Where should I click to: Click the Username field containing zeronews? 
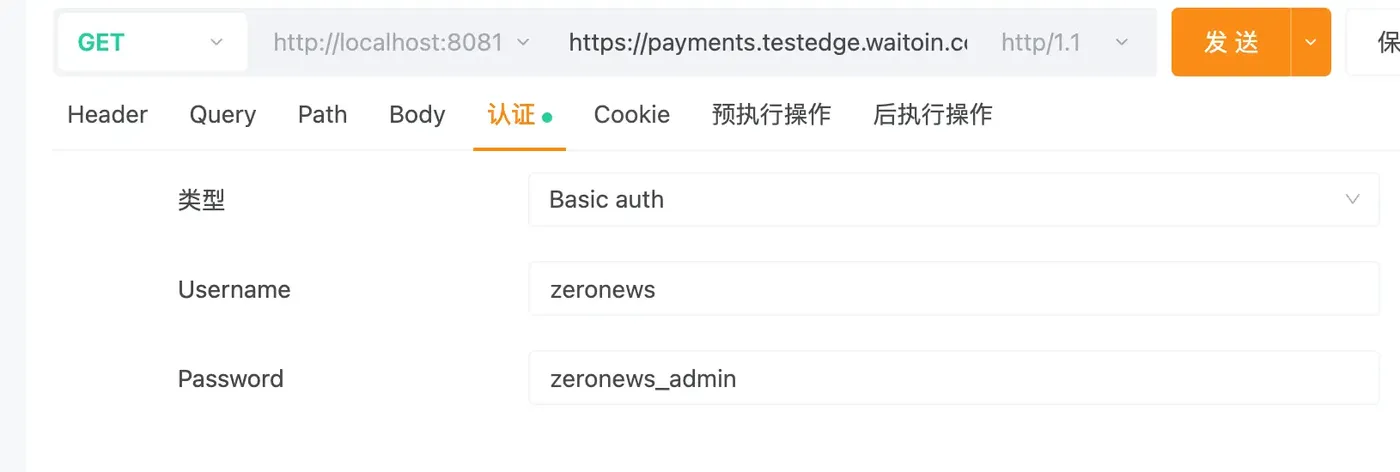(954, 289)
